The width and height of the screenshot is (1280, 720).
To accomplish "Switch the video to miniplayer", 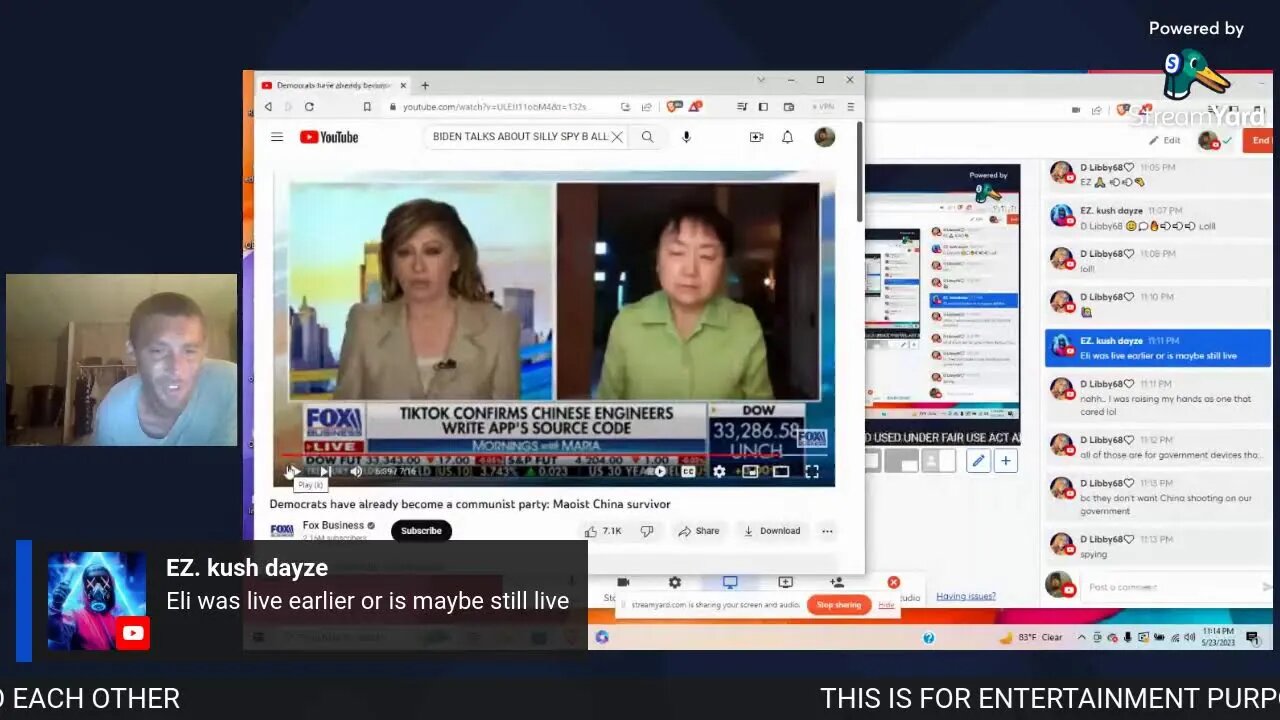I will coord(750,472).
